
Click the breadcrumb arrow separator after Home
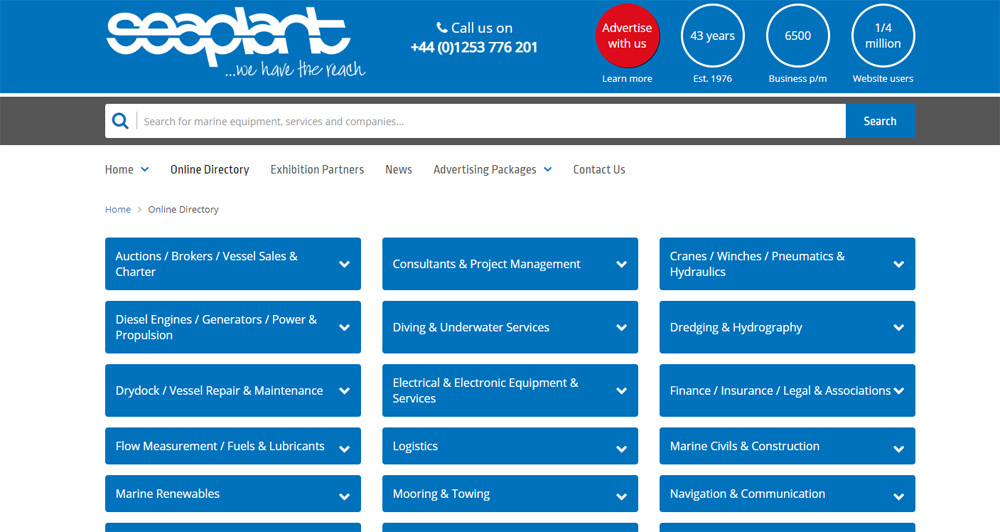point(139,209)
